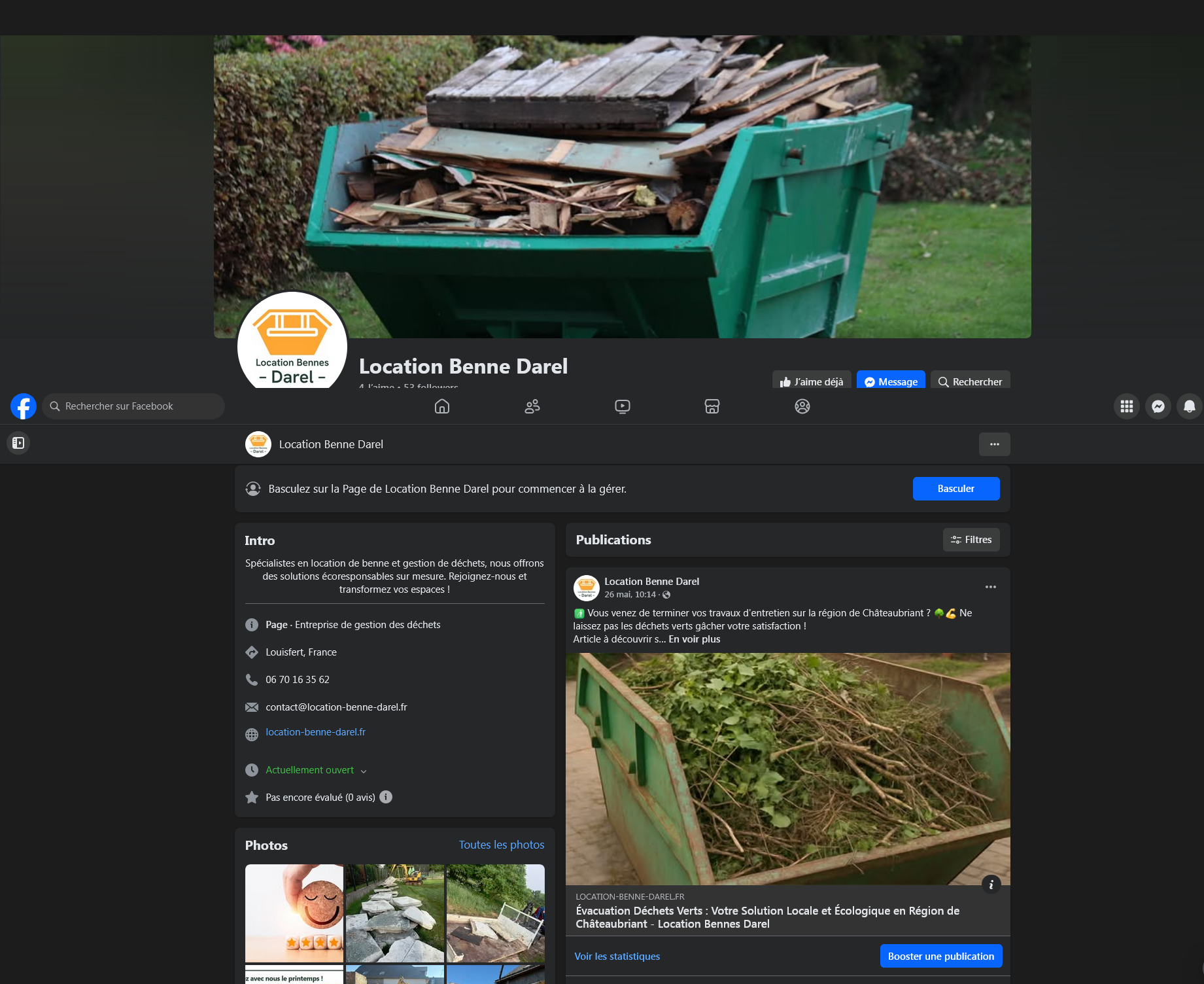
Task: Click the globe icon beside website link
Action: coord(252,735)
